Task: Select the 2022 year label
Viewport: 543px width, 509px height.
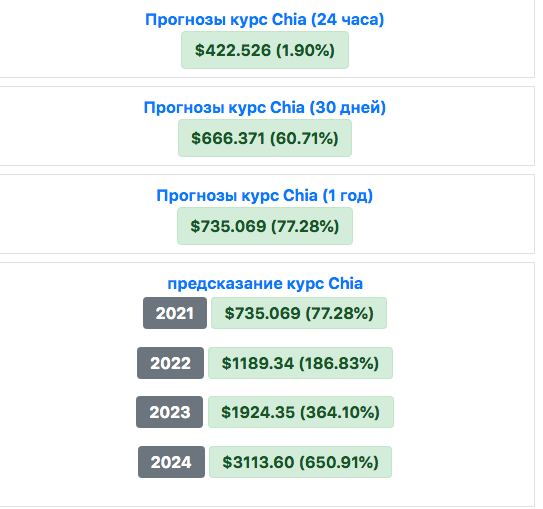Action: click(x=170, y=363)
